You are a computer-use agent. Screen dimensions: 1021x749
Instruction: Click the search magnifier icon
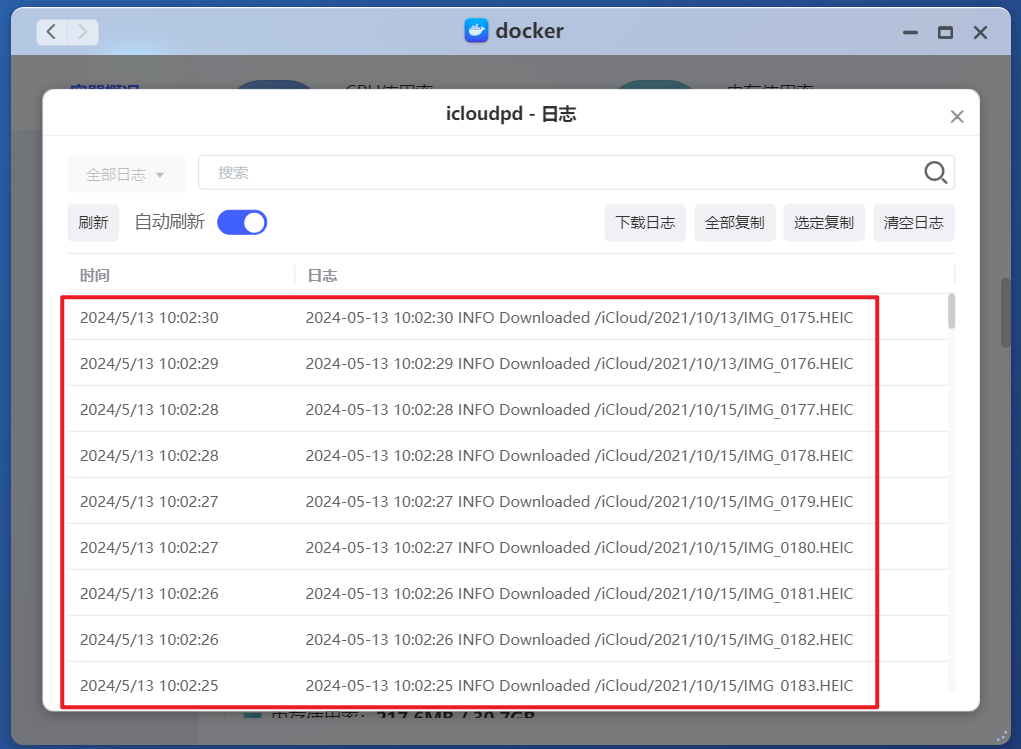click(x=935, y=172)
